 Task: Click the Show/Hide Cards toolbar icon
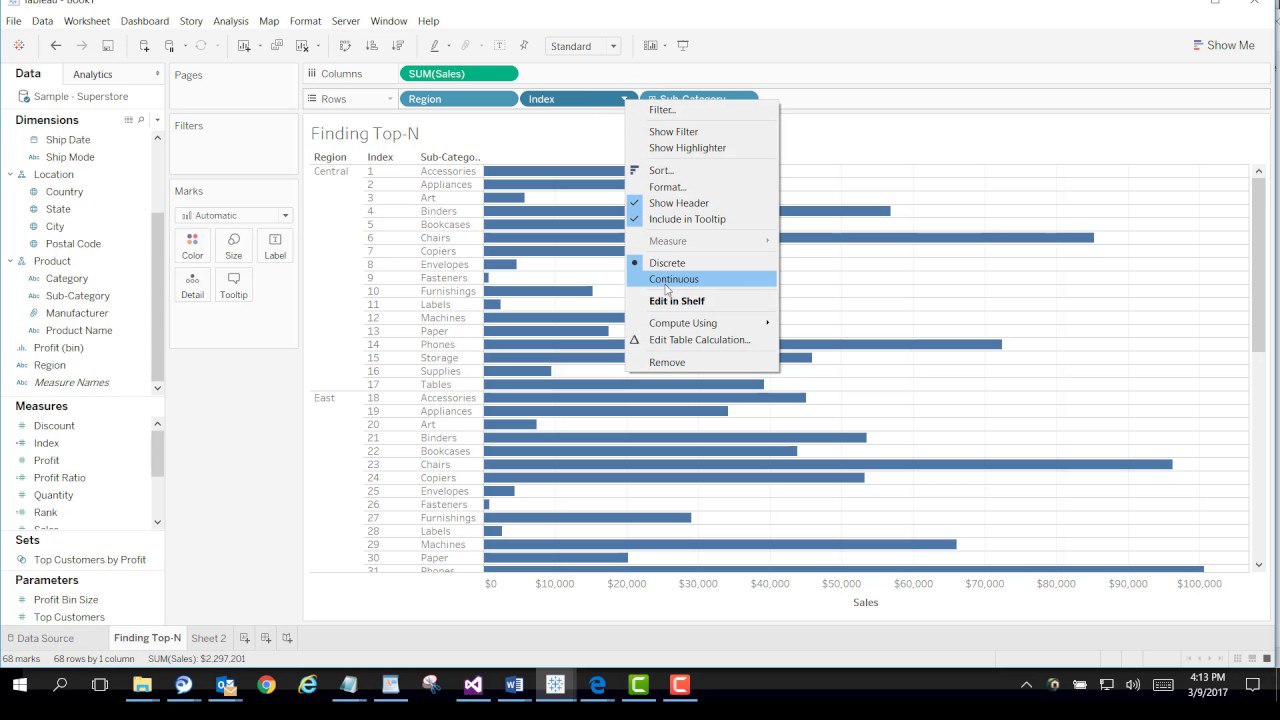click(x=651, y=46)
